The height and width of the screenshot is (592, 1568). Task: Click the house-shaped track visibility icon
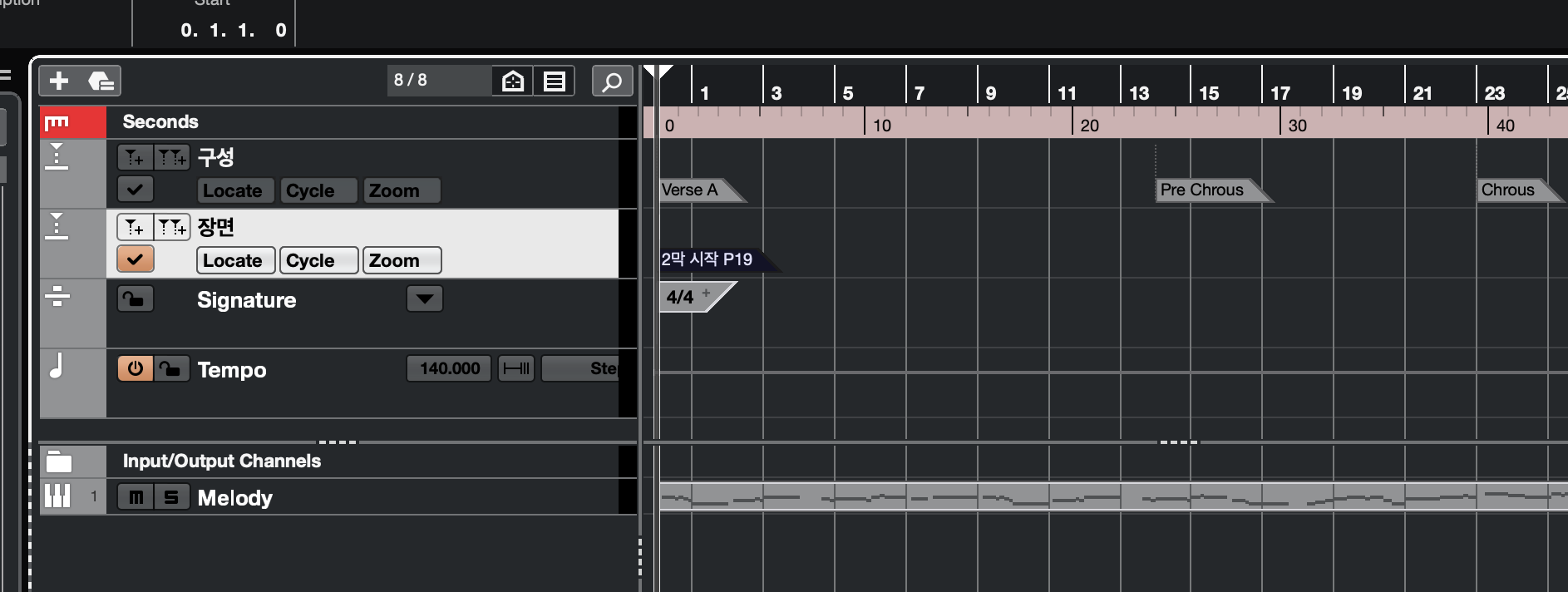[x=513, y=81]
